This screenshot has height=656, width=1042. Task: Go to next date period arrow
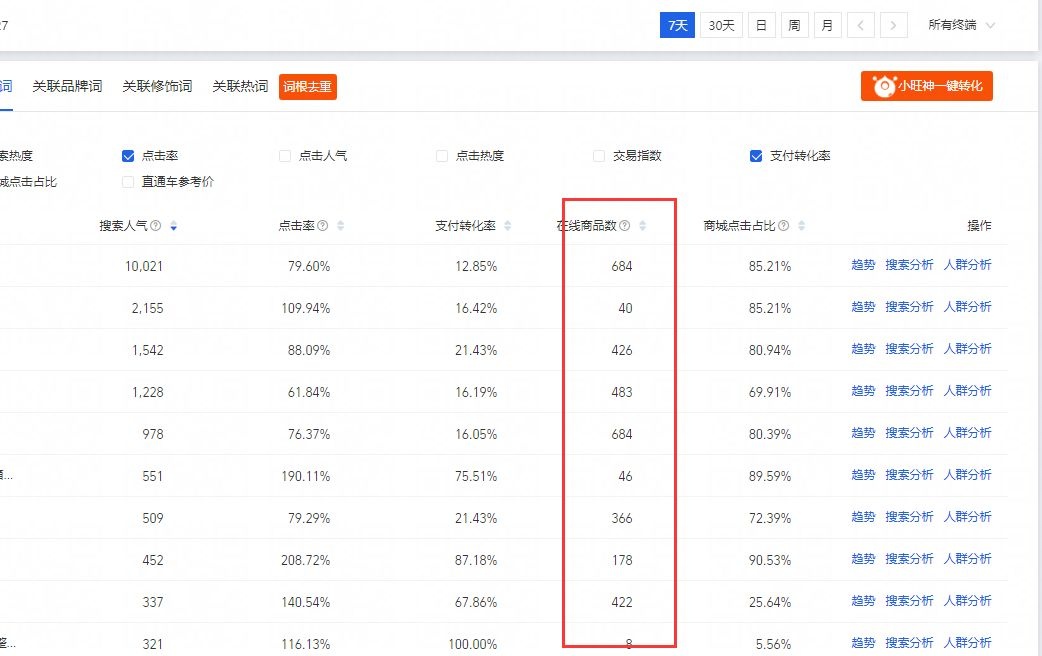point(893,25)
